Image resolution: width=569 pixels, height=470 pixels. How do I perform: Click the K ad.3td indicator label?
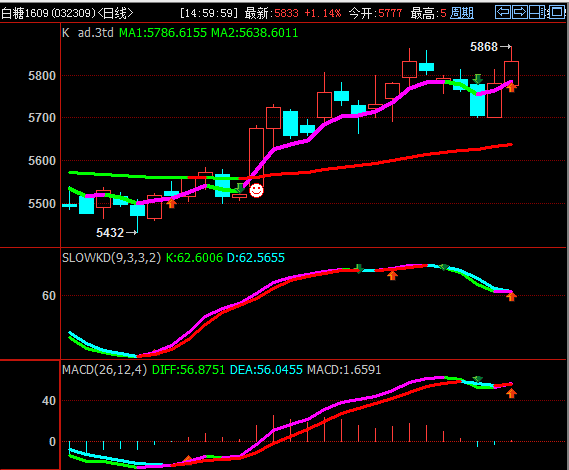tap(88, 33)
